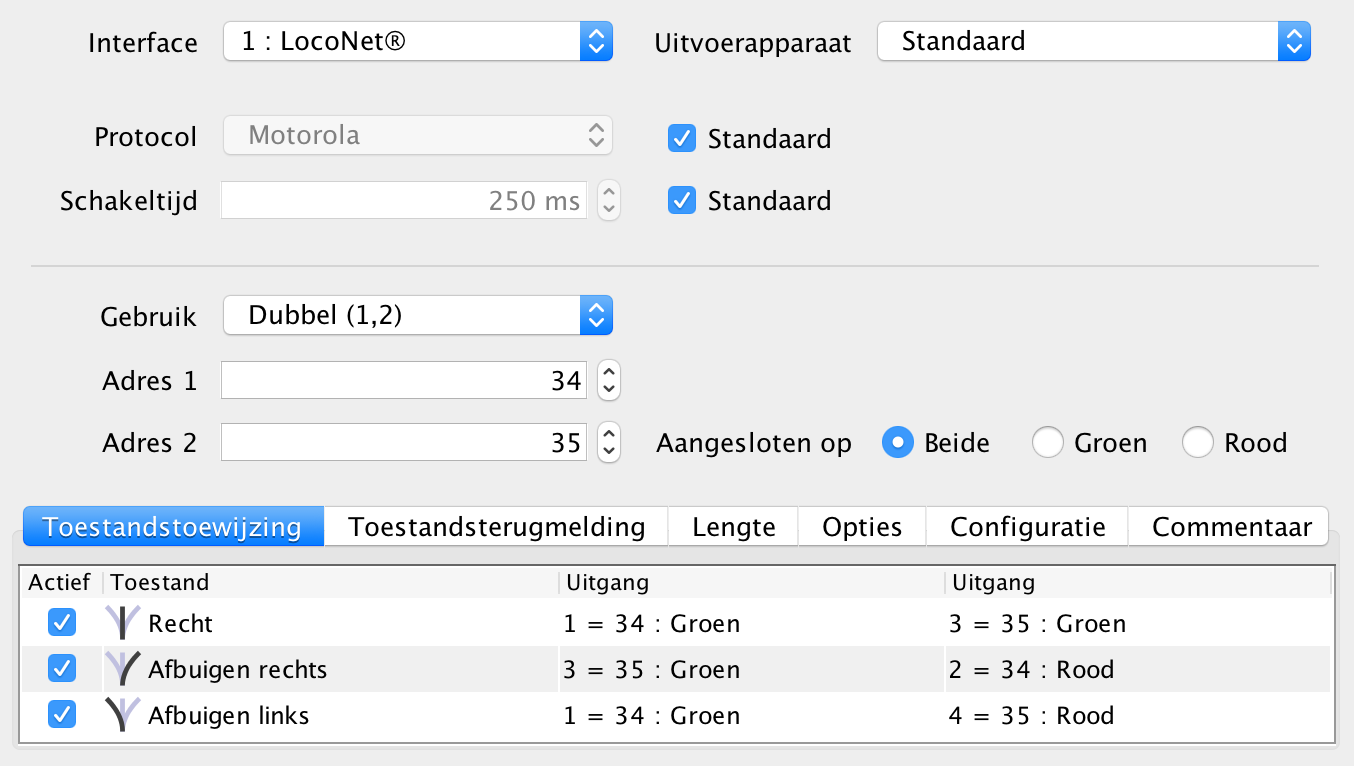Click the Afbuigen links turnout icon
This screenshot has height=766, width=1354.
[x=123, y=715]
